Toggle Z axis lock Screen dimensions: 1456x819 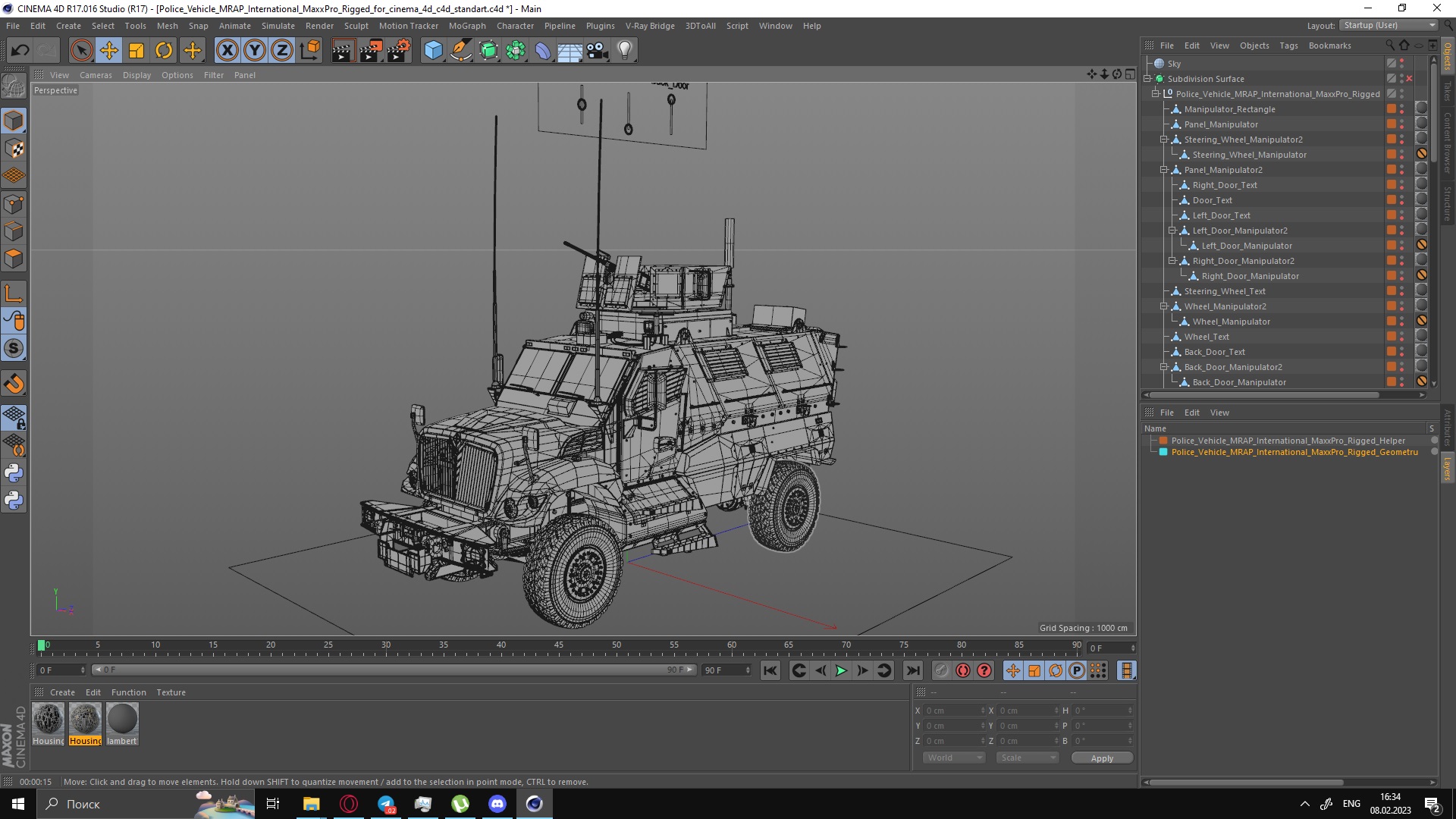[282, 51]
